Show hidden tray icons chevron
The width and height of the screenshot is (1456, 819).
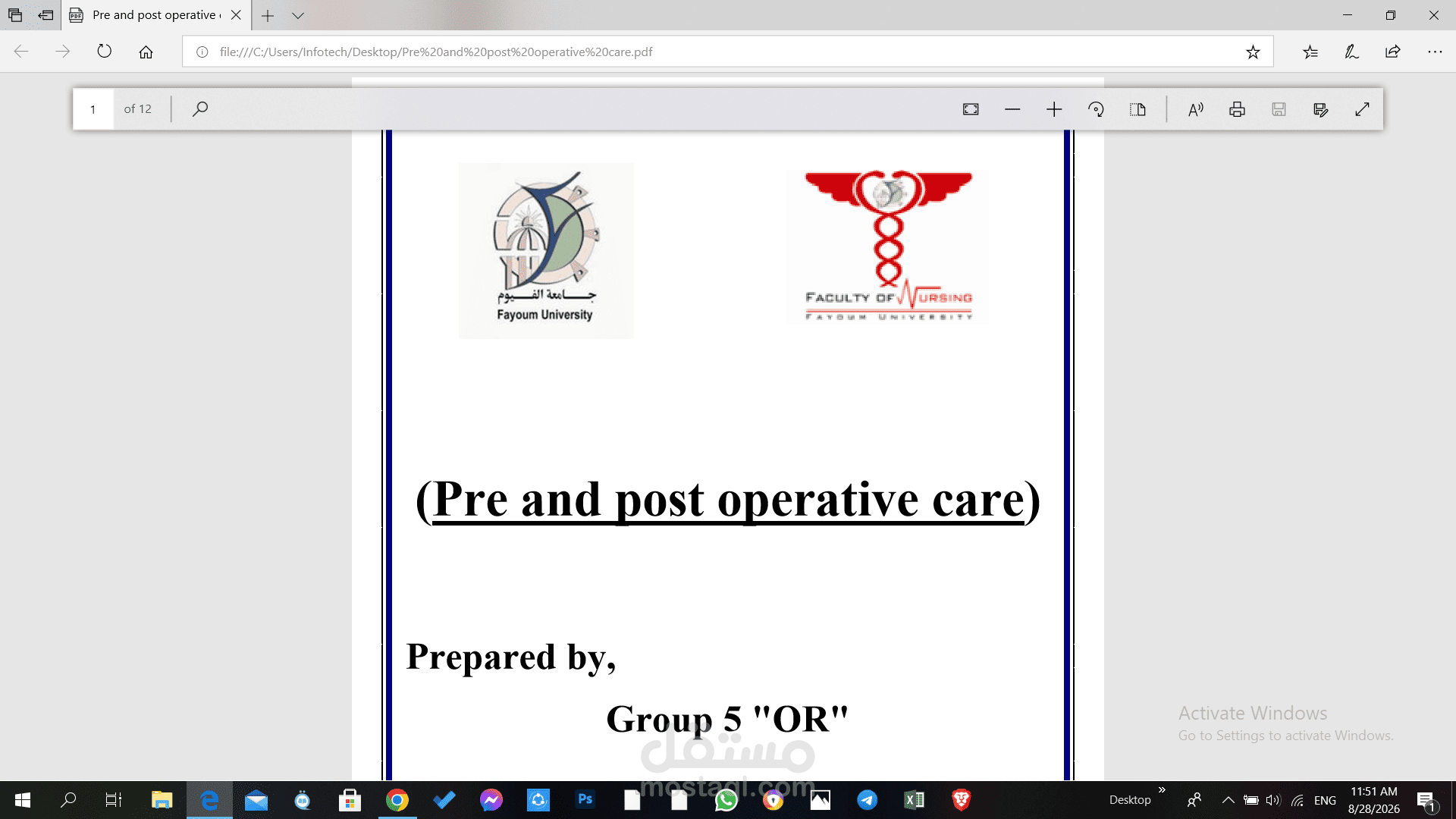(x=1228, y=800)
